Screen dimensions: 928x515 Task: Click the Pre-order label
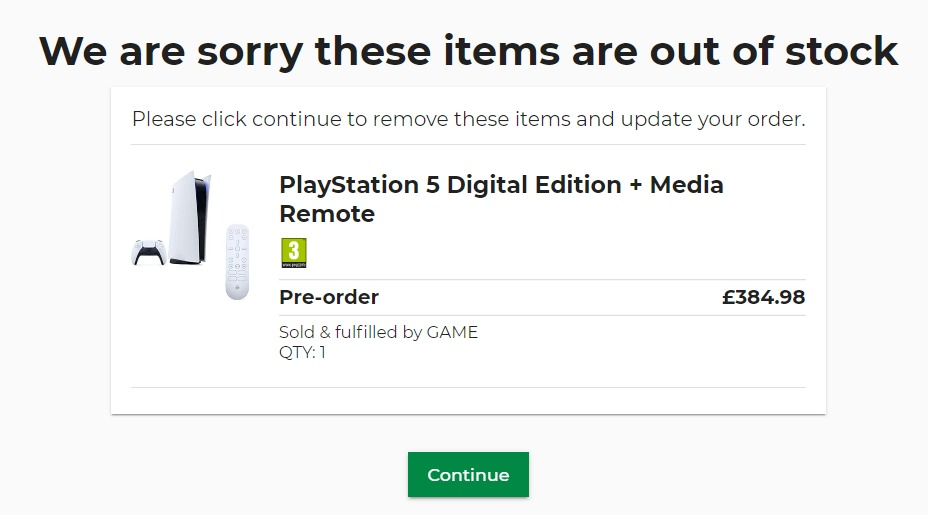[x=329, y=297]
